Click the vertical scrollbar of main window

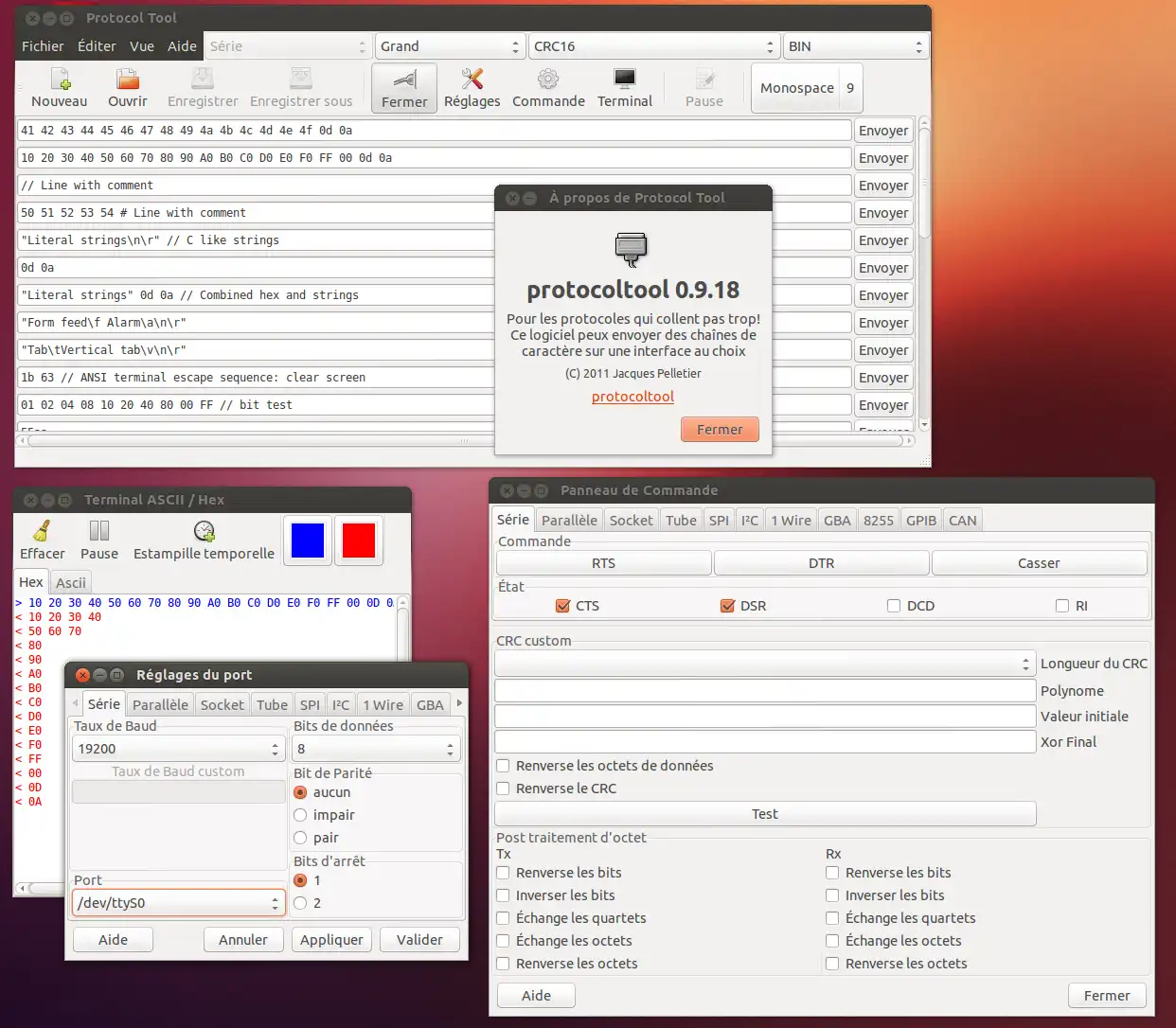tap(924, 275)
